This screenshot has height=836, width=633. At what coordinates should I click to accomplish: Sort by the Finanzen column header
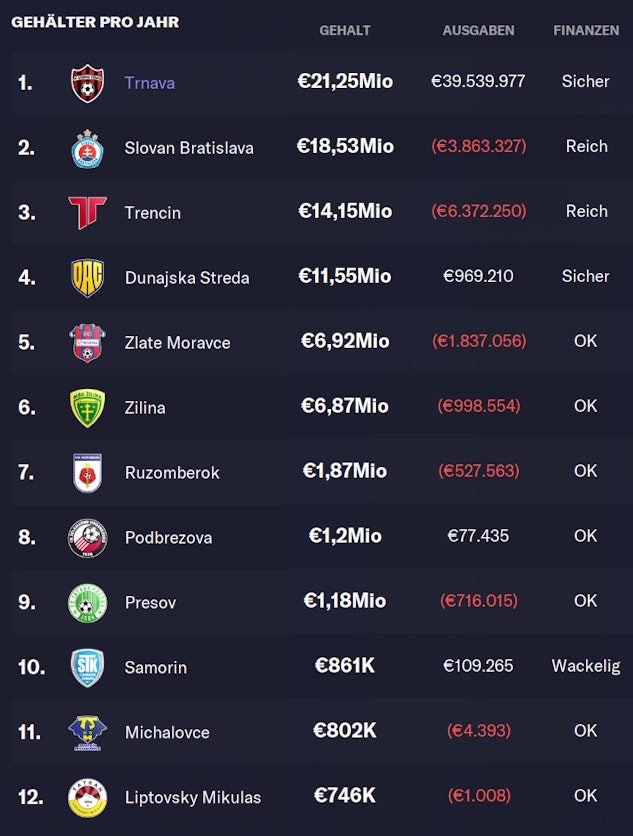point(586,30)
